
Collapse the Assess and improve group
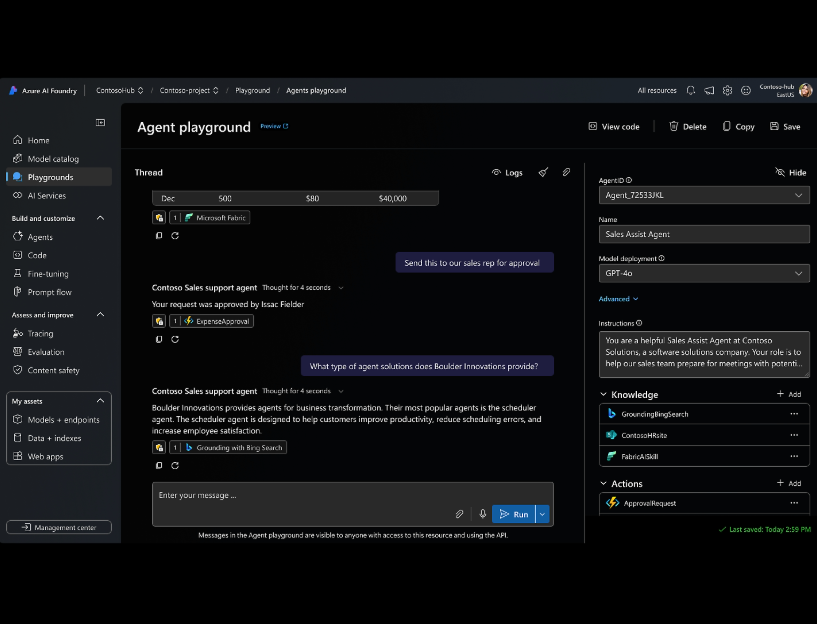[101, 315]
